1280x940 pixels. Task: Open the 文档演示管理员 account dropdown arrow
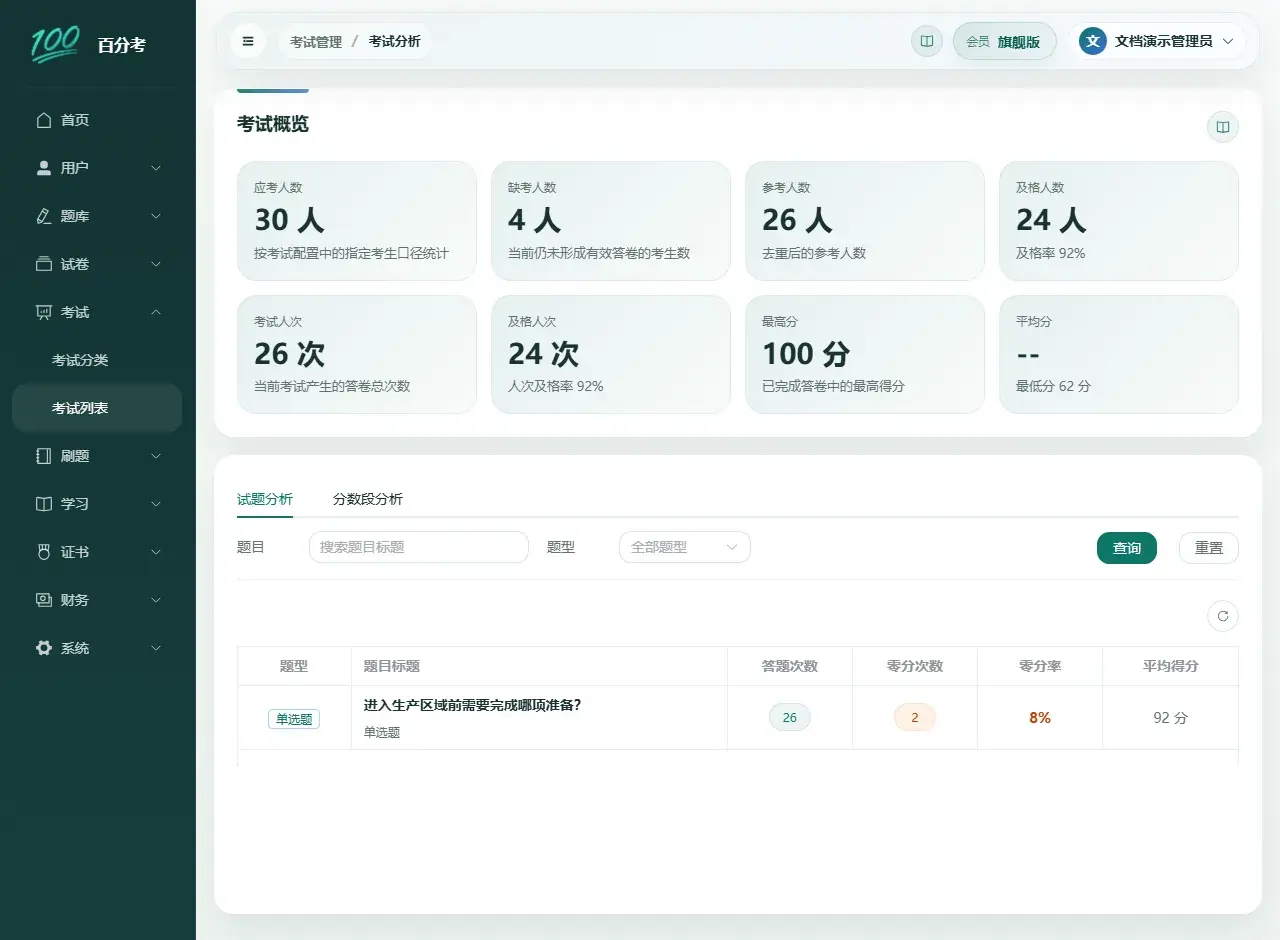1228,41
